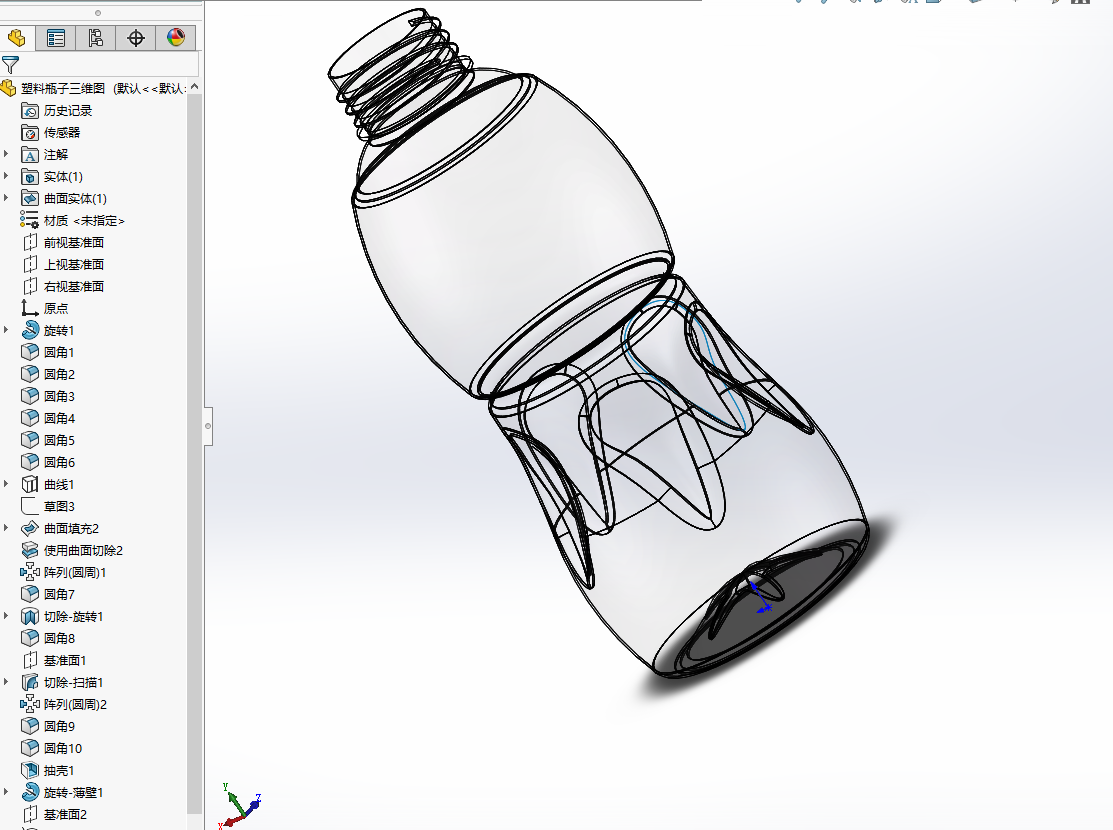Select the 右视基准面 right plane

click(74, 287)
